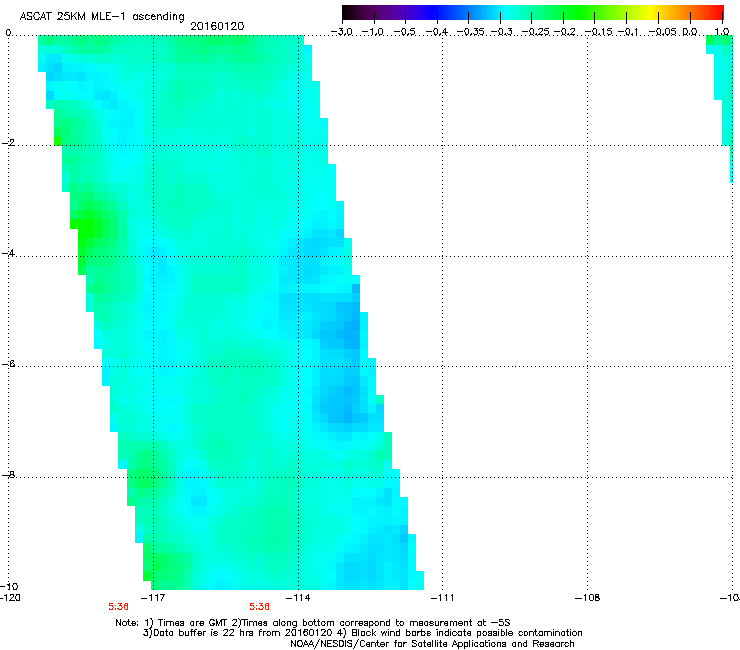The width and height of the screenshot is (740, 650).
Task: Click the colorbar label 0.0
Action: (690, 32)
